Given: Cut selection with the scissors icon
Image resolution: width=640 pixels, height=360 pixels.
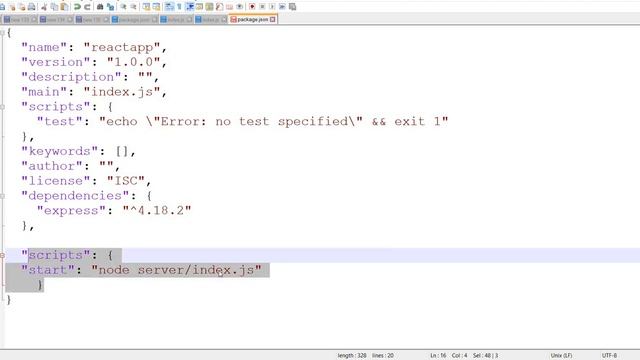Looking at the screenshot, I should coord(44,7).
